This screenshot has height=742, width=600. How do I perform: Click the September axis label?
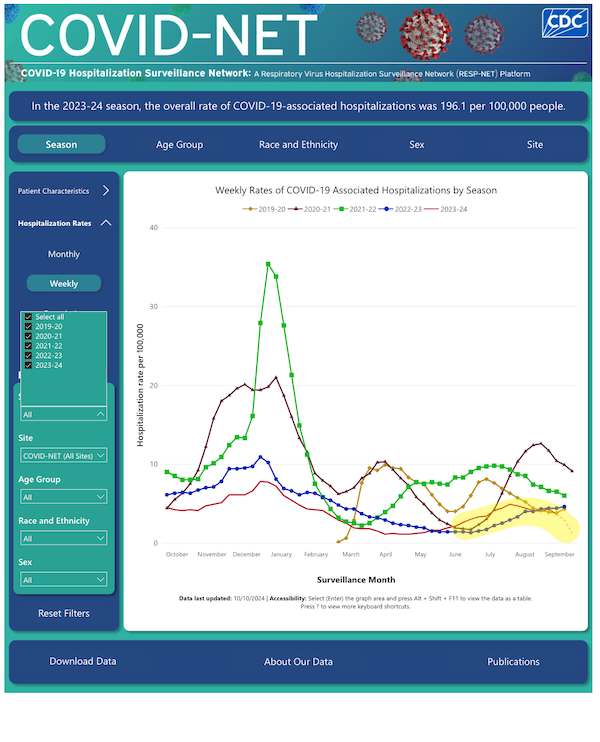[x=559, y=554]
